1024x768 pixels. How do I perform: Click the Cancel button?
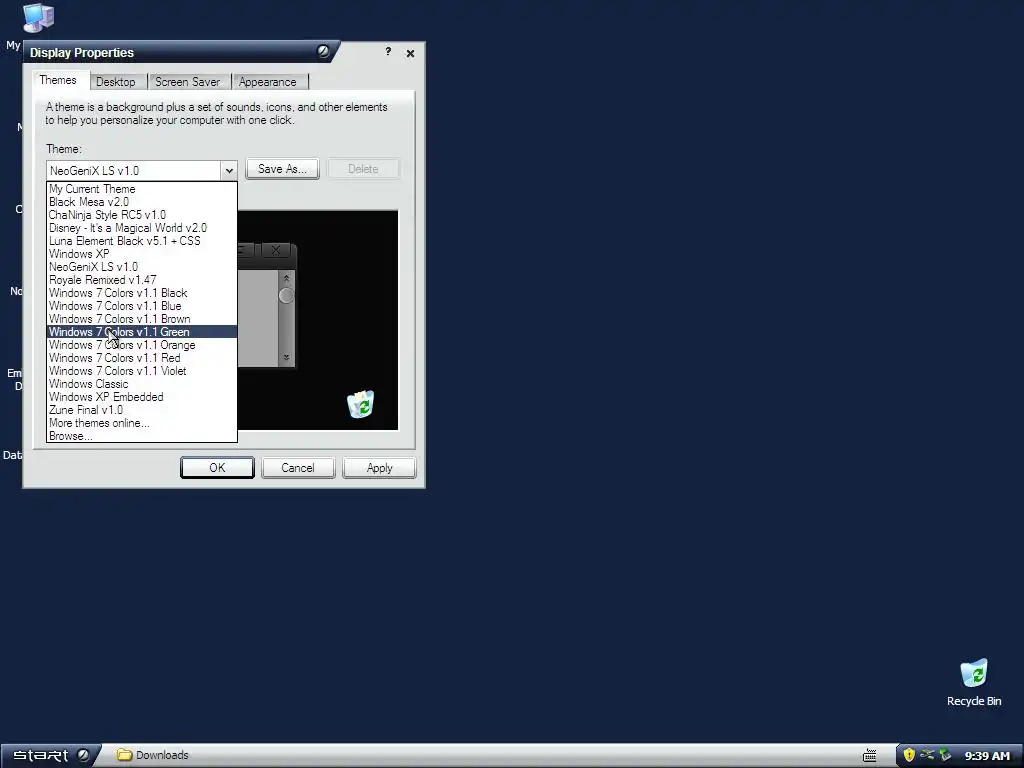pos(298,468)
